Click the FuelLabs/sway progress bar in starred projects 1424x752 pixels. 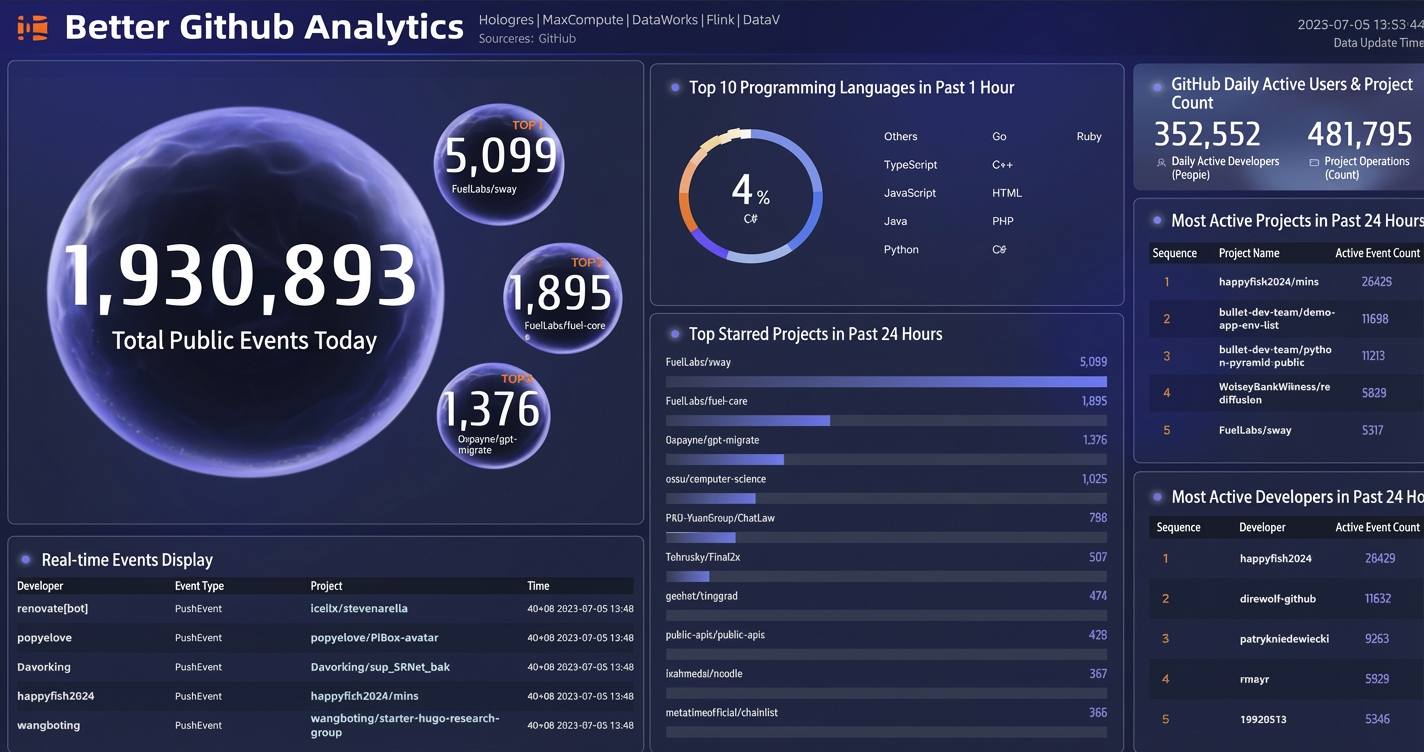[x=886, y=382]
